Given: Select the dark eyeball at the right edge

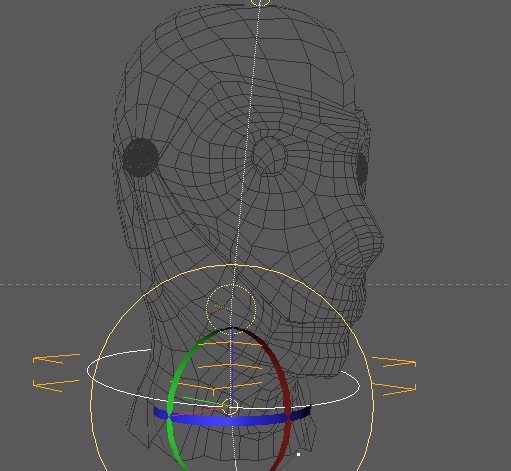Looking at the screenshot, I should pos(362,168).
